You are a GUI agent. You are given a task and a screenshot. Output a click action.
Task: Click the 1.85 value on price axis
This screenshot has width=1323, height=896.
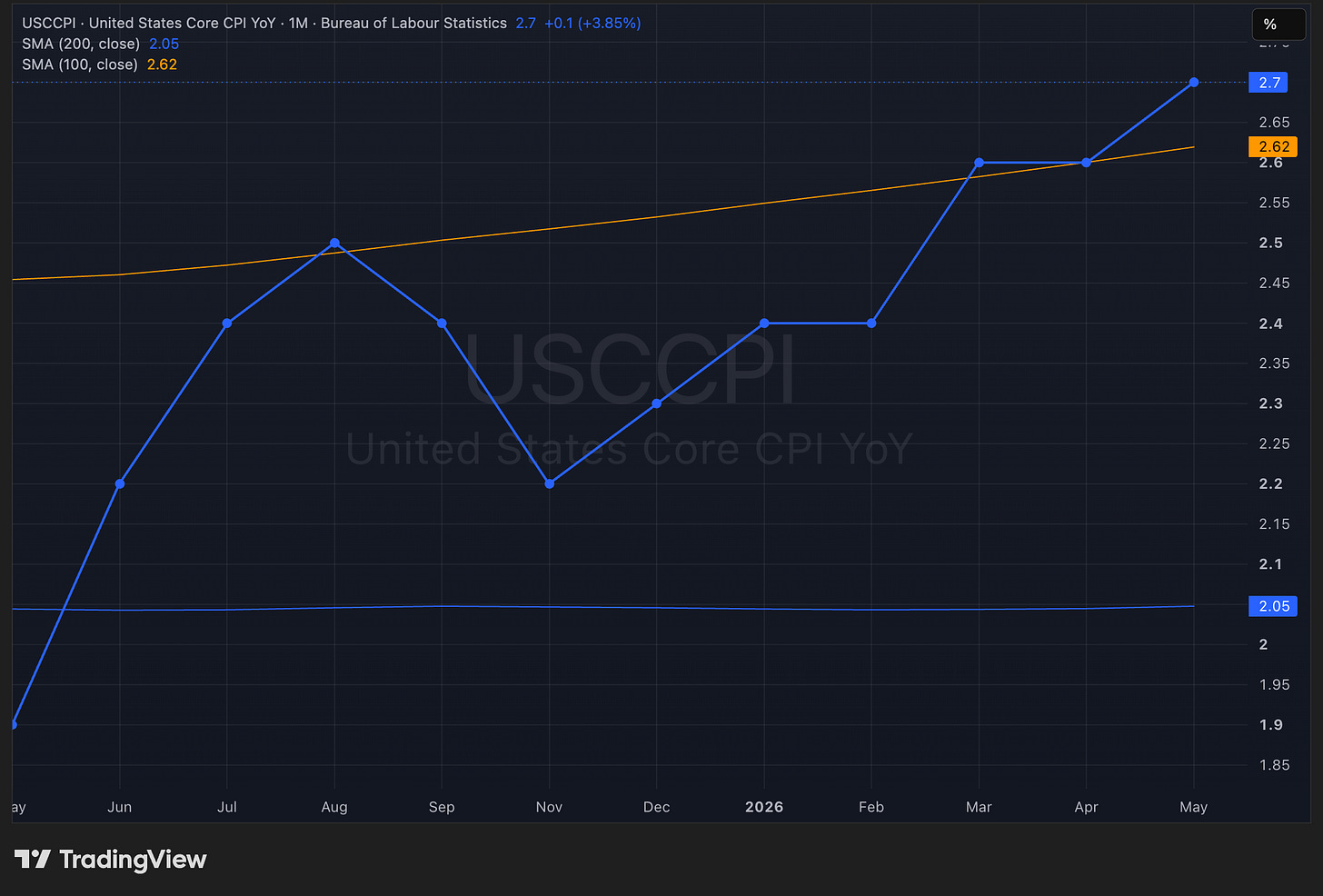1275,764
